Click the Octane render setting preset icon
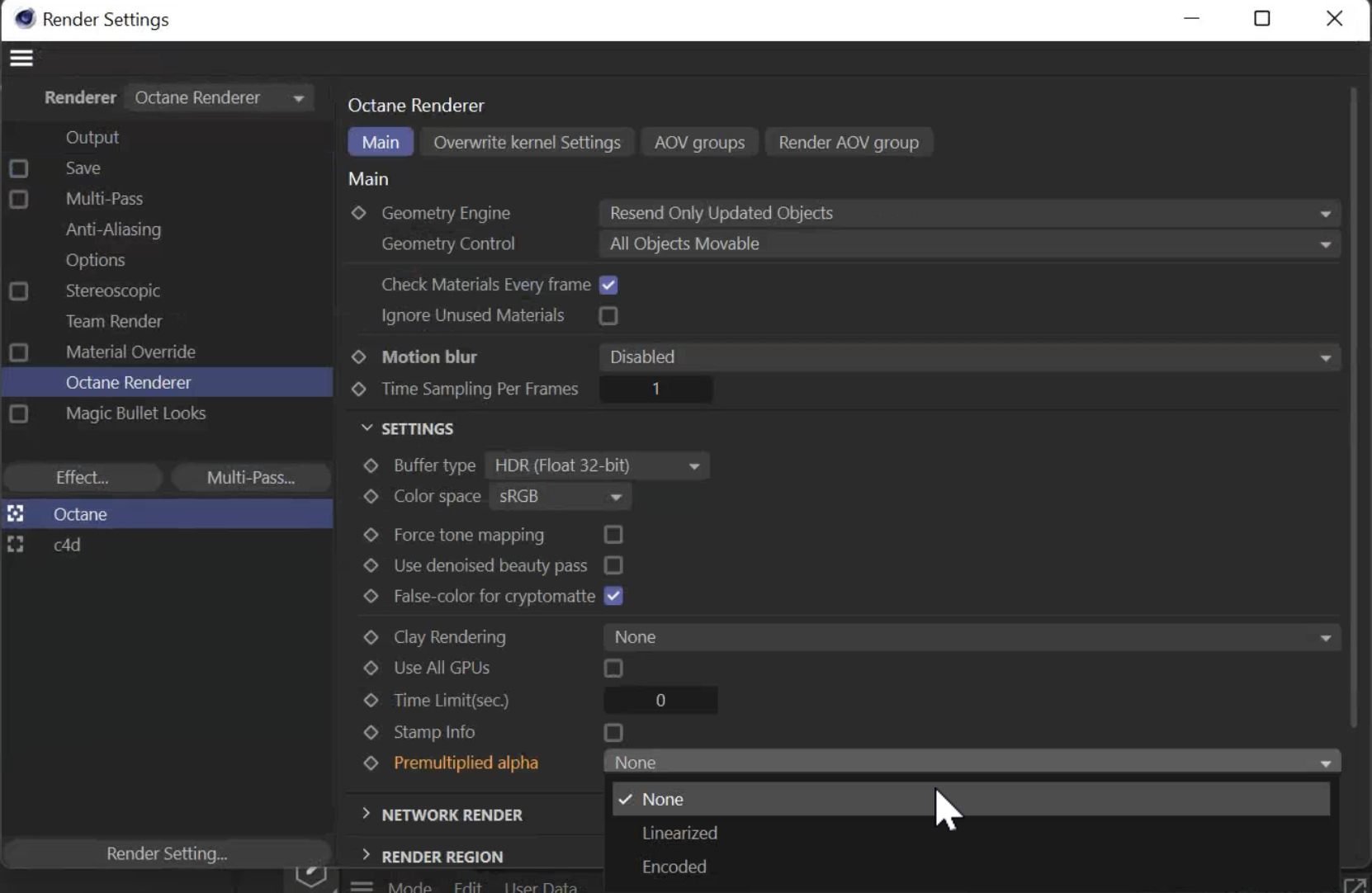 point(16,514)
